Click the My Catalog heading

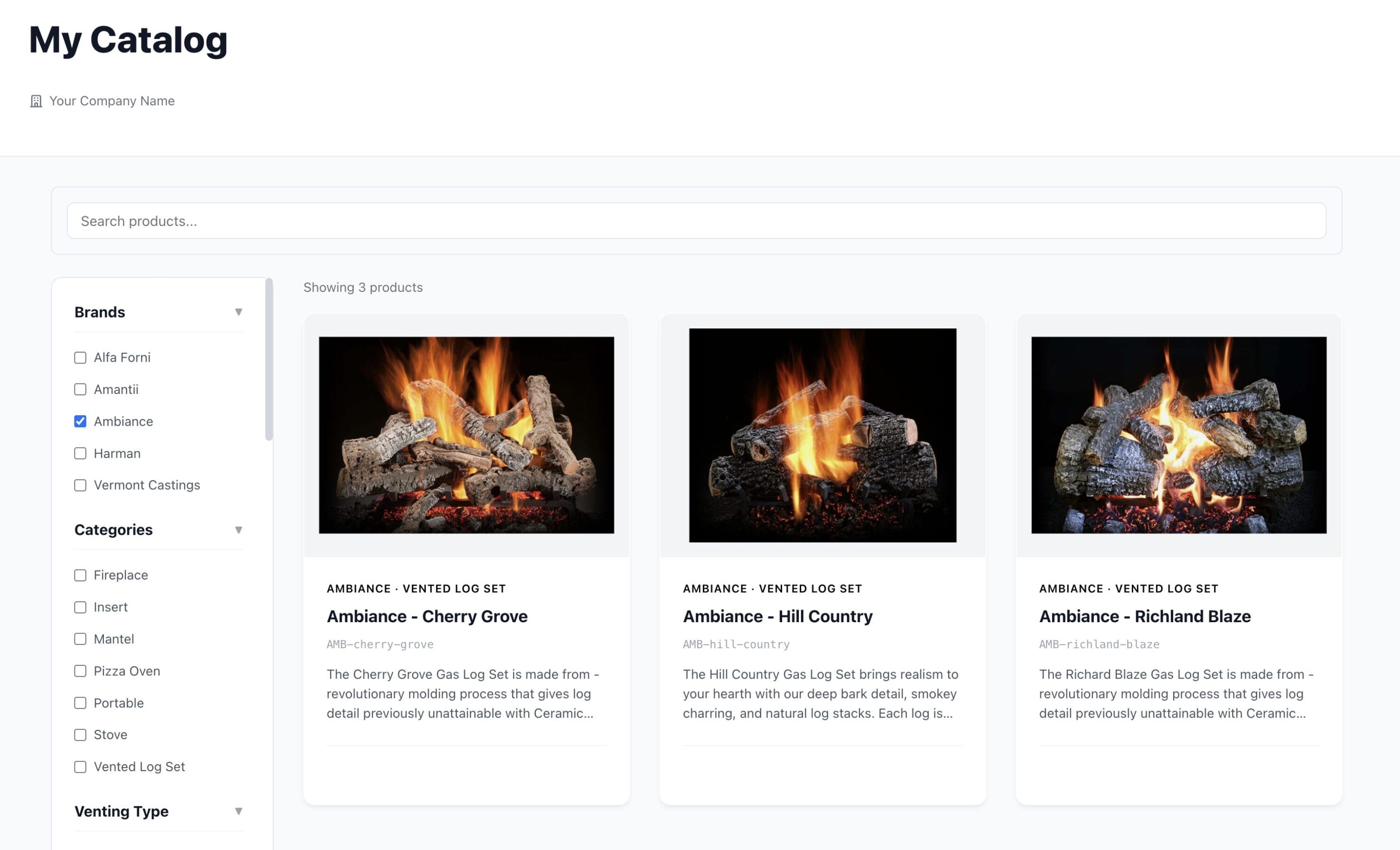128,40
